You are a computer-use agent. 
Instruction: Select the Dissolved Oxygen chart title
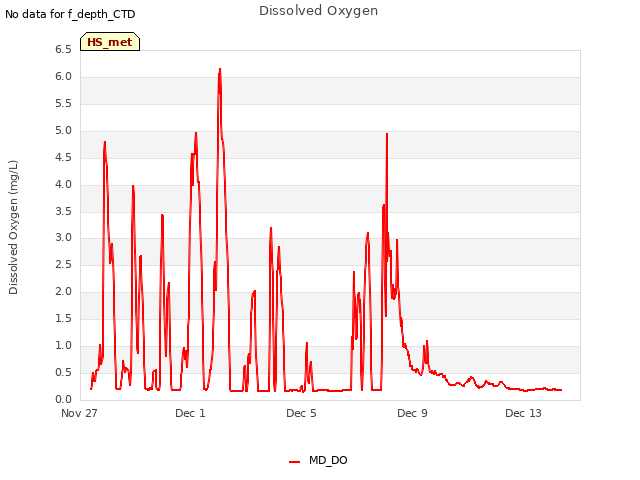click(x=318, y=11)
